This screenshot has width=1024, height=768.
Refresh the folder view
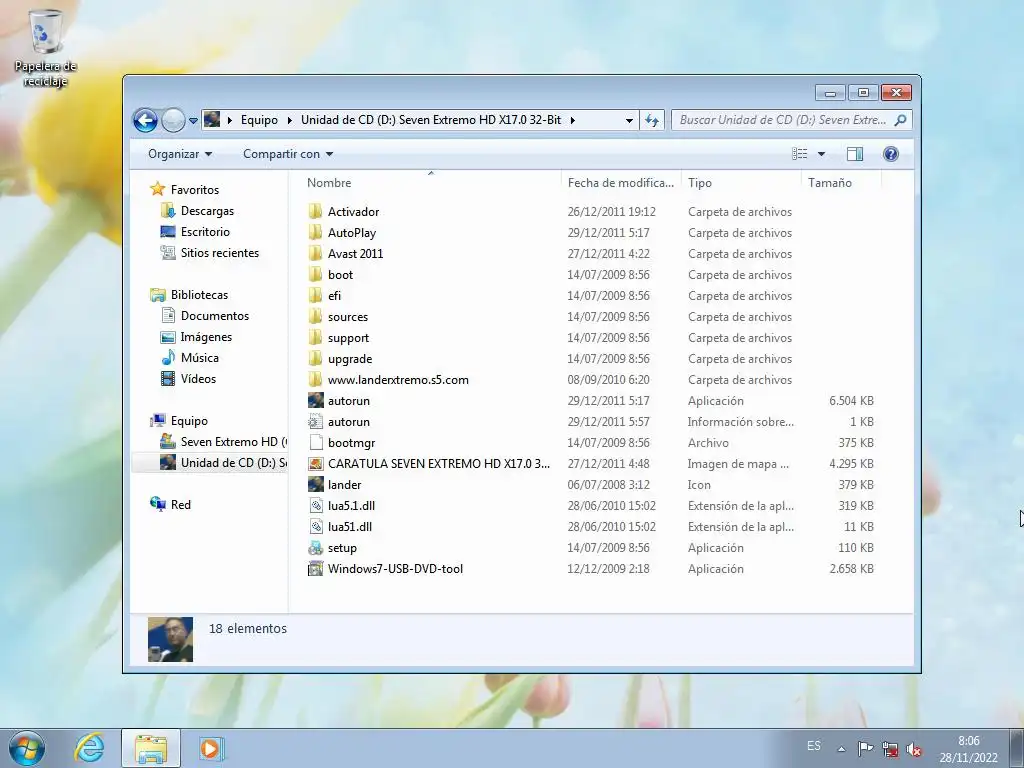tap(652, 120)
